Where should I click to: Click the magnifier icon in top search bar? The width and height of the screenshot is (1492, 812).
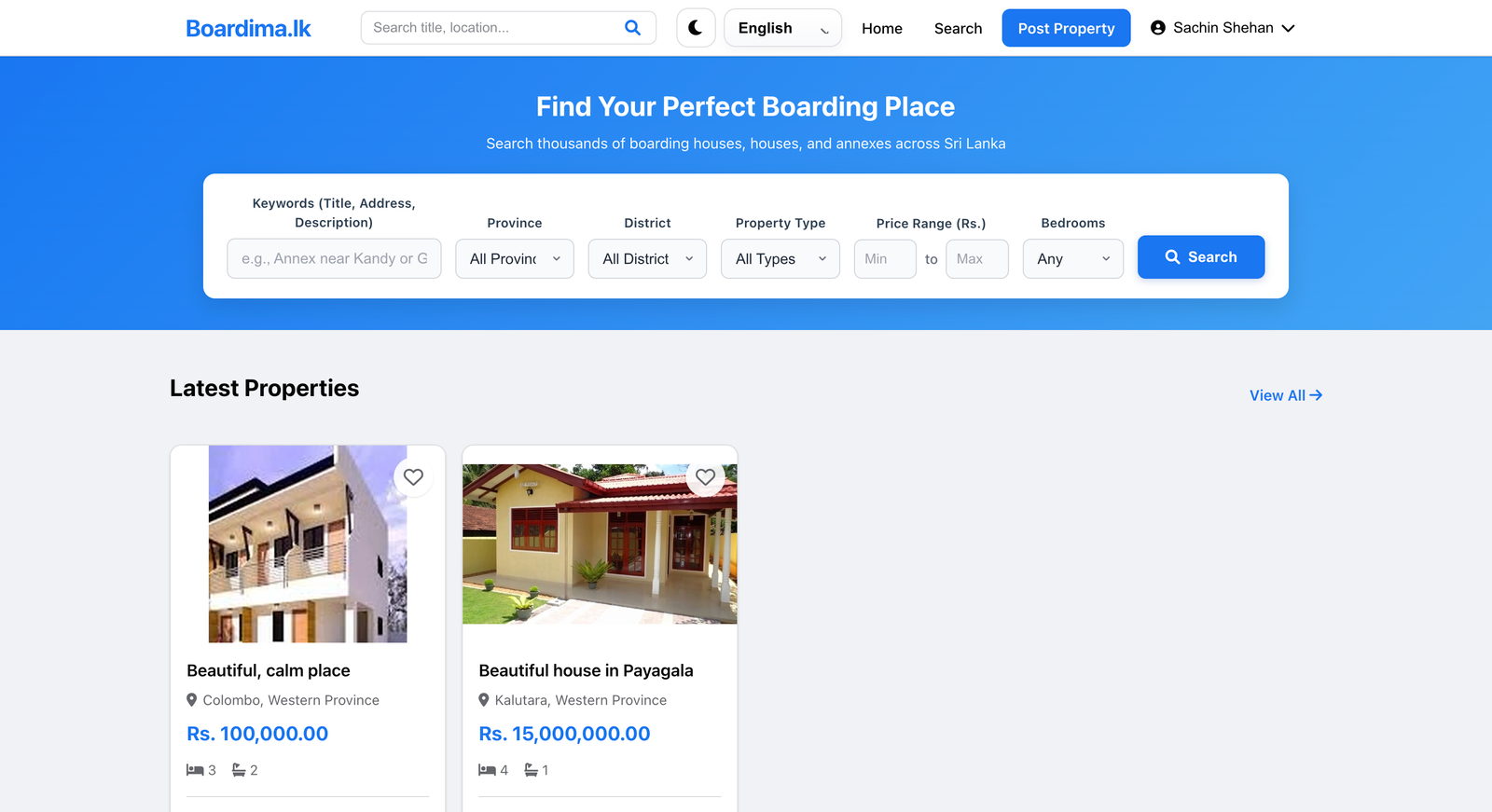click(x=632, y=28)
